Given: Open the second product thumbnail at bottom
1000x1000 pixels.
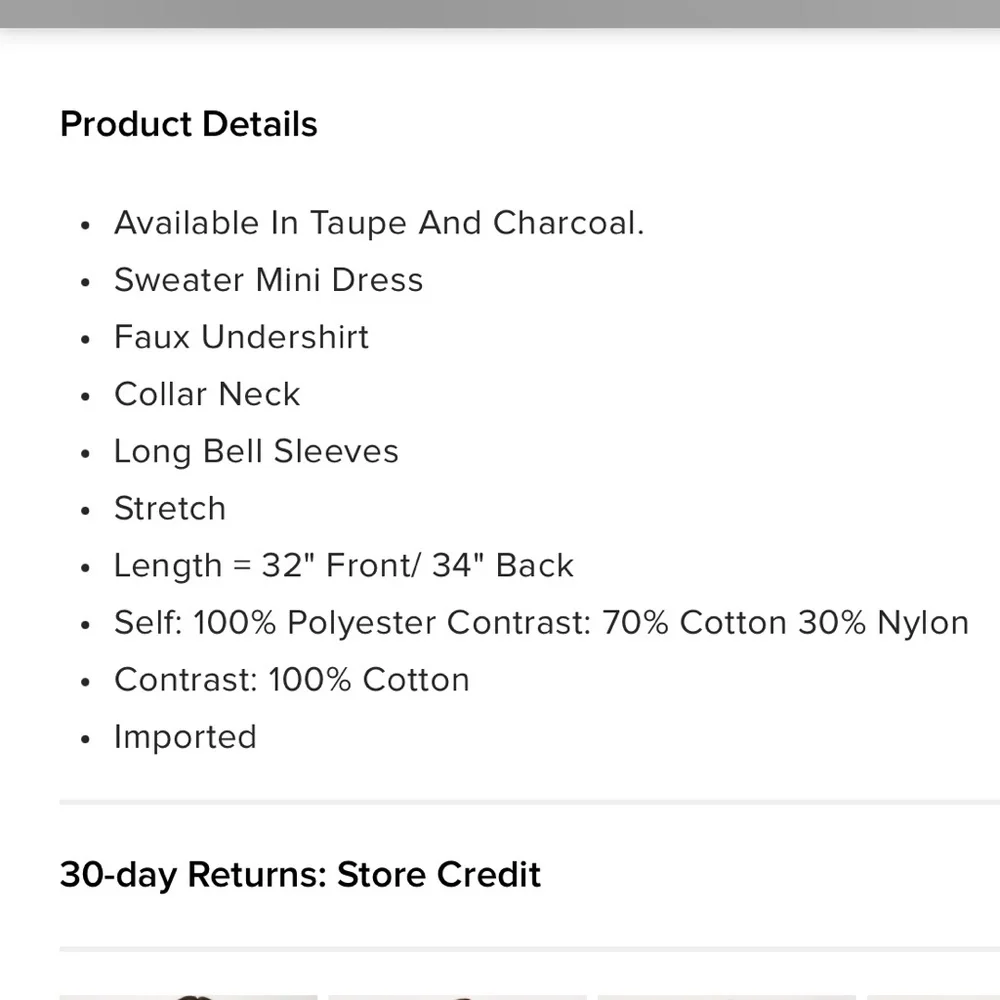Looking at the screenshot, I should click(x=458, y=996).
